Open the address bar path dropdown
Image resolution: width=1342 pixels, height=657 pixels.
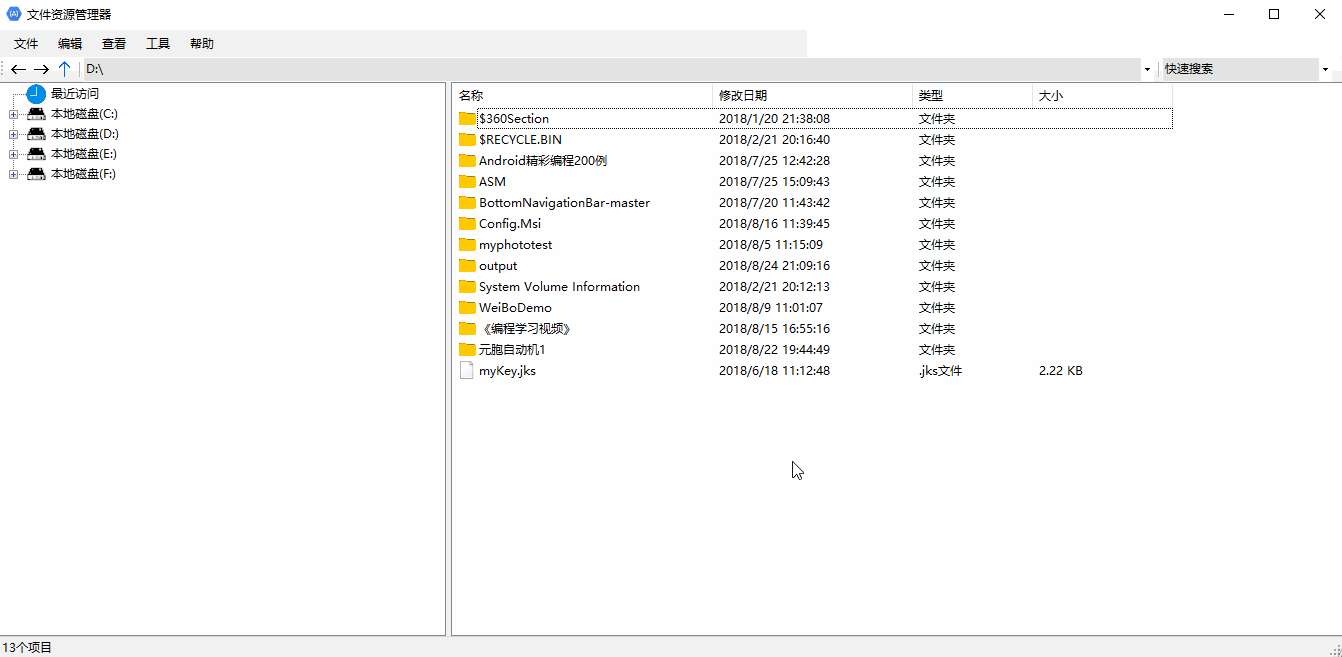[x=1147, y=70]
